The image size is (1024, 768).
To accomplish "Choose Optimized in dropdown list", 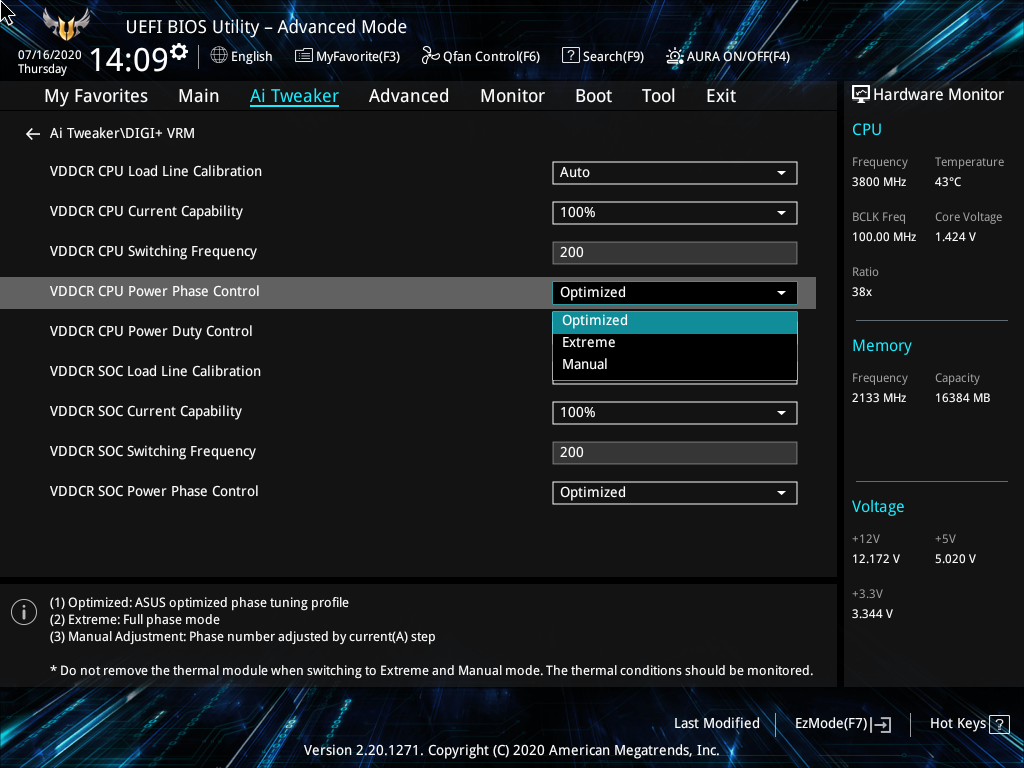I will tap(675, 321).
